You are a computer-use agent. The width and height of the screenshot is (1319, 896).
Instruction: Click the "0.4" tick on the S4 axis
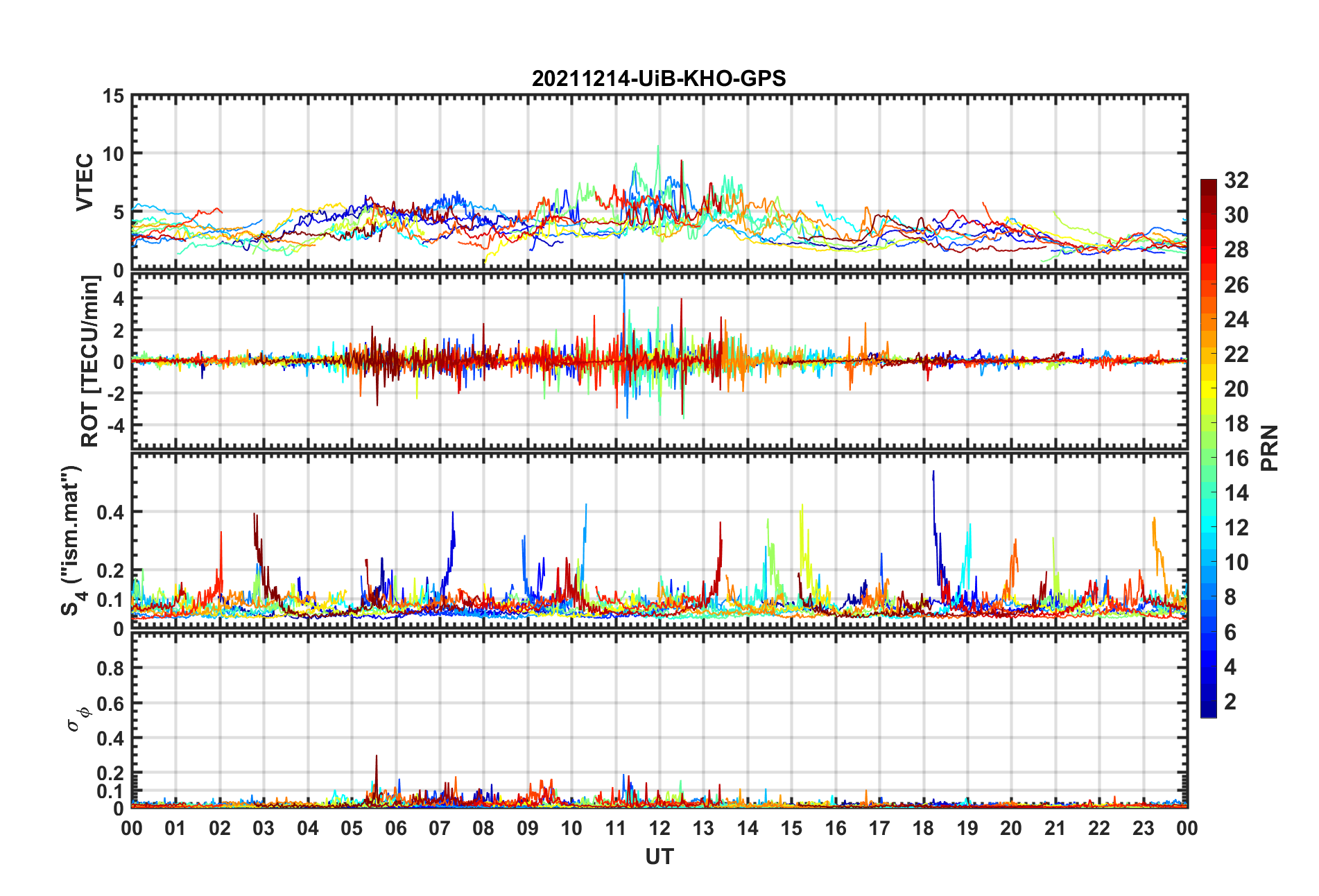coord(110,512)
